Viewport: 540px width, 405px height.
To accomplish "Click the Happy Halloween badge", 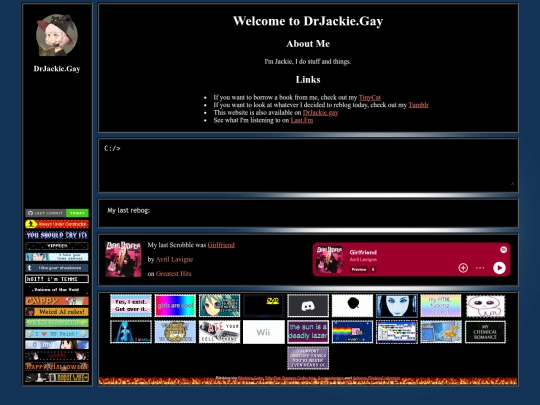I will point(57,366).
